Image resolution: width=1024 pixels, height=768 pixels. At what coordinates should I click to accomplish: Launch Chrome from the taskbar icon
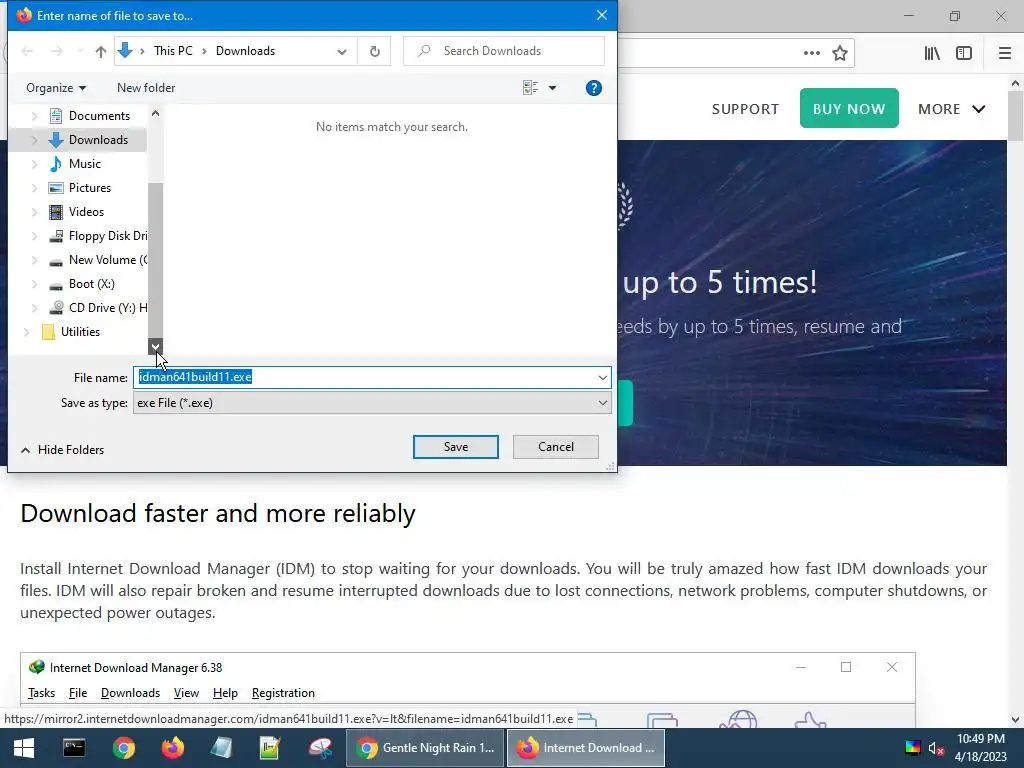123,748
